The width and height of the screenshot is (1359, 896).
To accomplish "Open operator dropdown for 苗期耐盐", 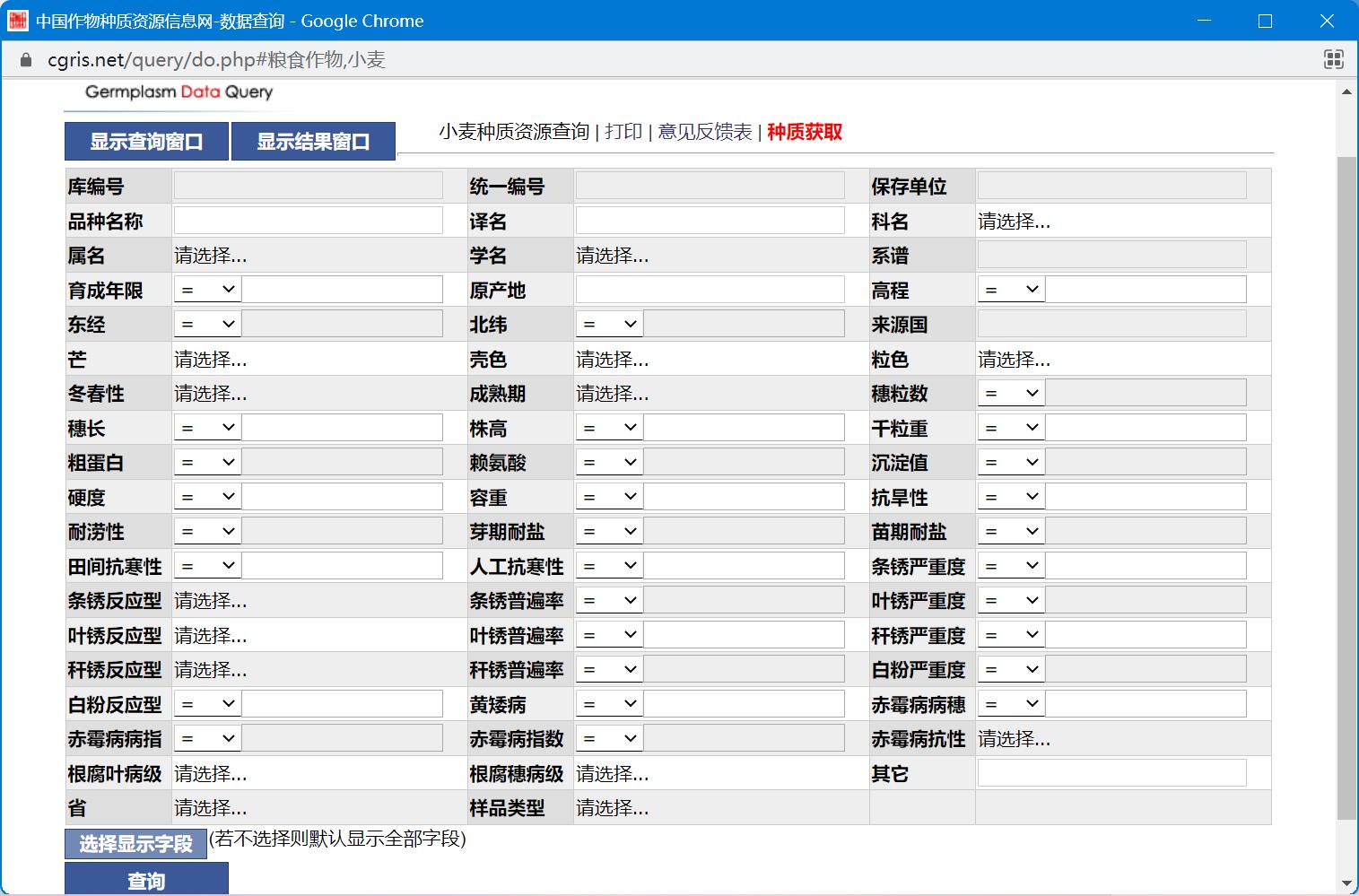I will (1011, 531).
